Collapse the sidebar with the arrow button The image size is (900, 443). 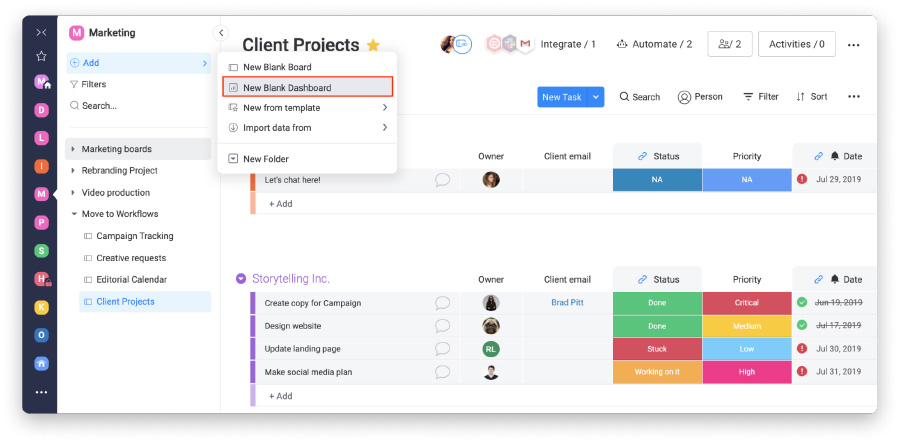point(221,33)
